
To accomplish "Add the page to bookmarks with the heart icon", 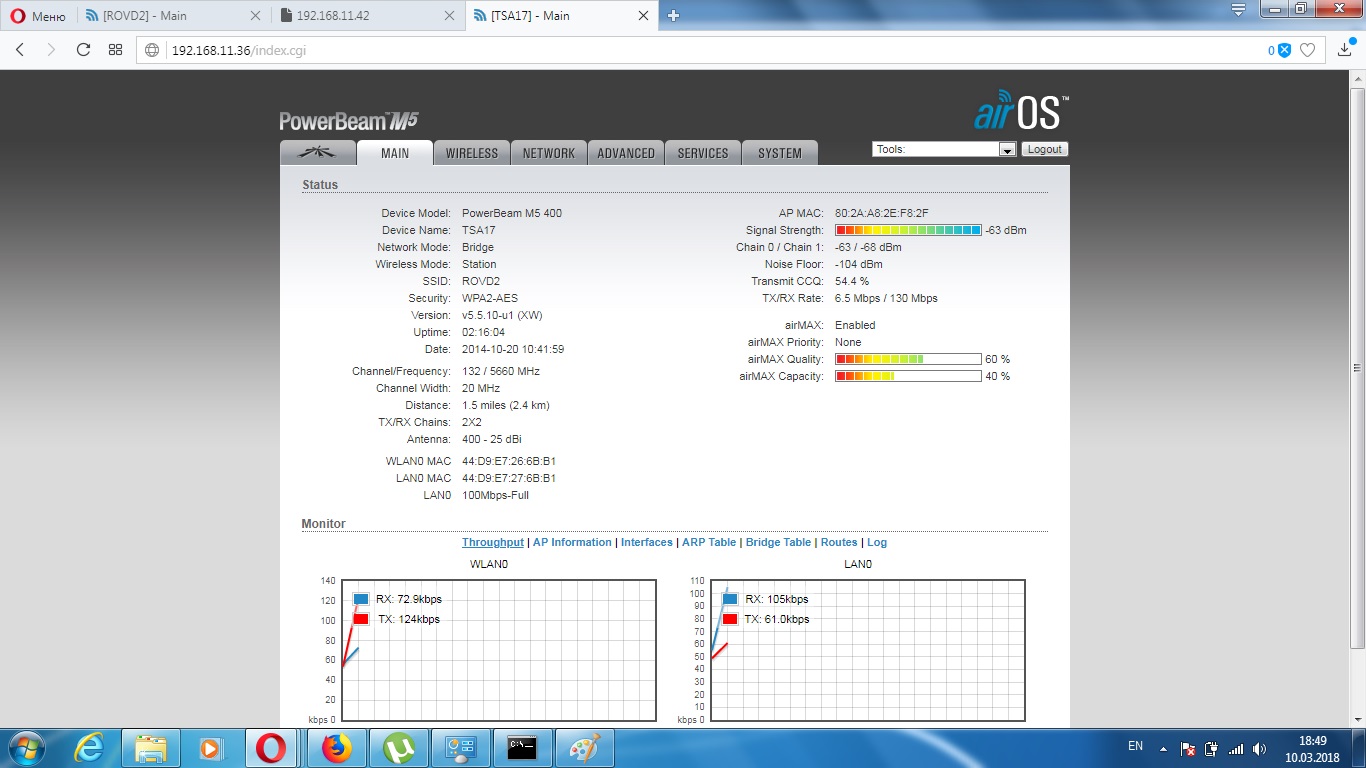I will click(1307, 50).
